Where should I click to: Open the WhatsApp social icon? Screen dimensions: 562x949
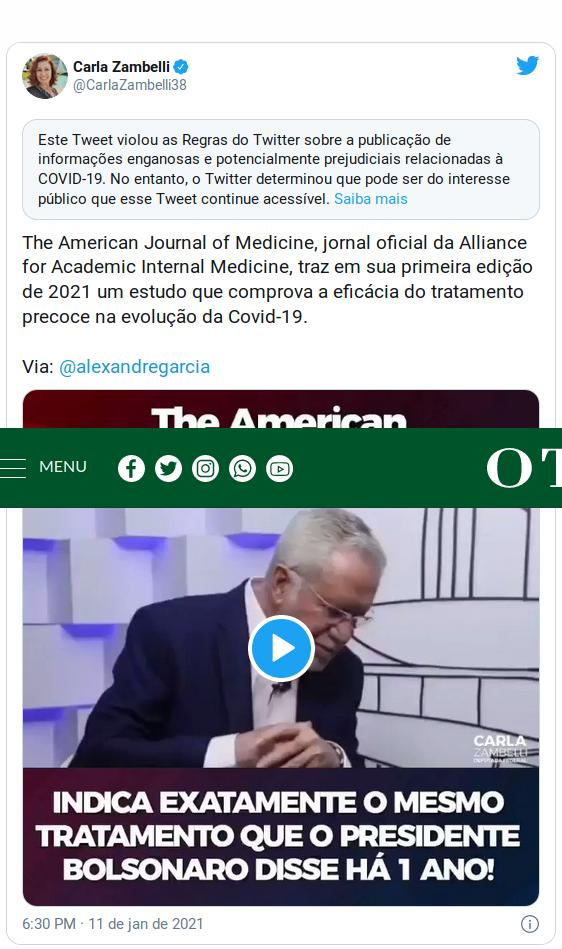point(243,468)
